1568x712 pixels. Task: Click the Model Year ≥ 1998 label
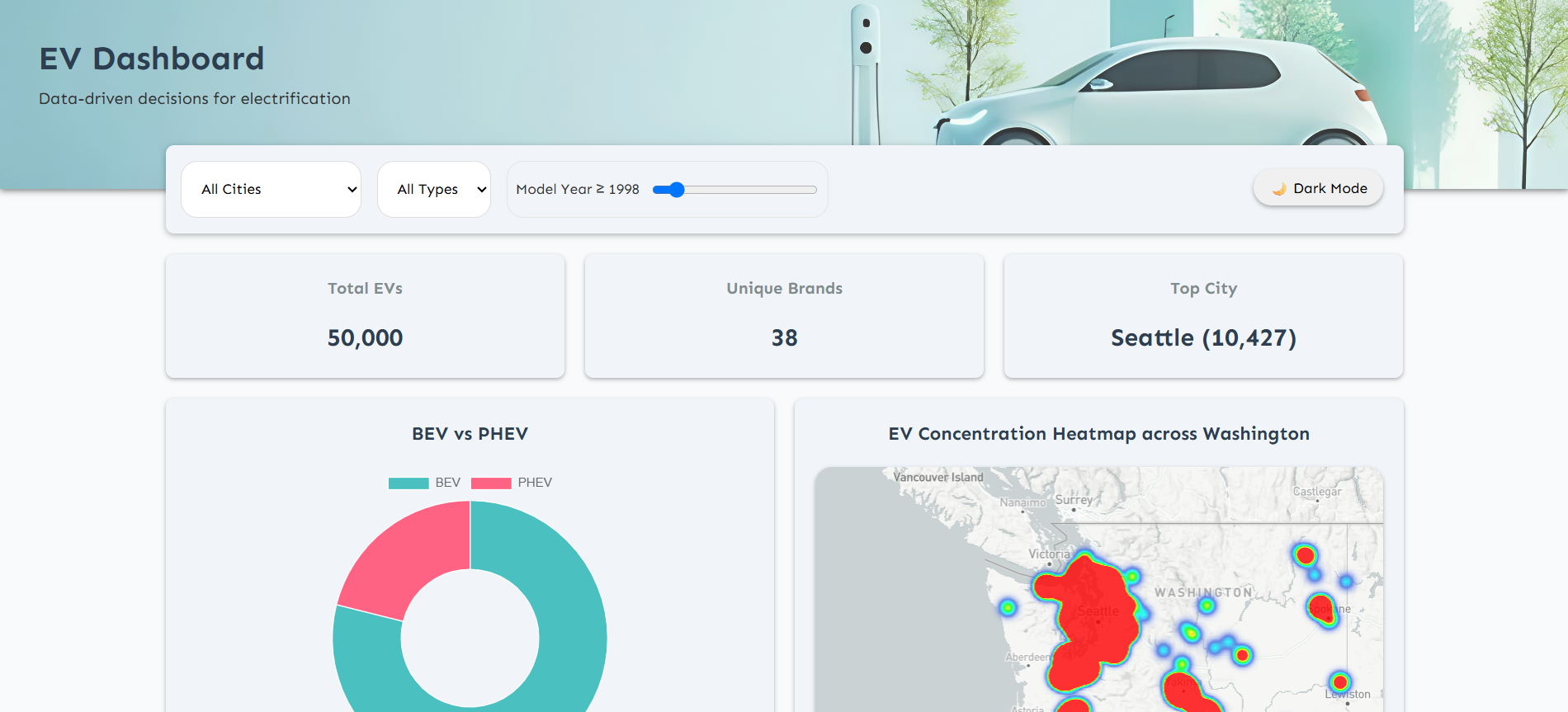coord(578,189)
